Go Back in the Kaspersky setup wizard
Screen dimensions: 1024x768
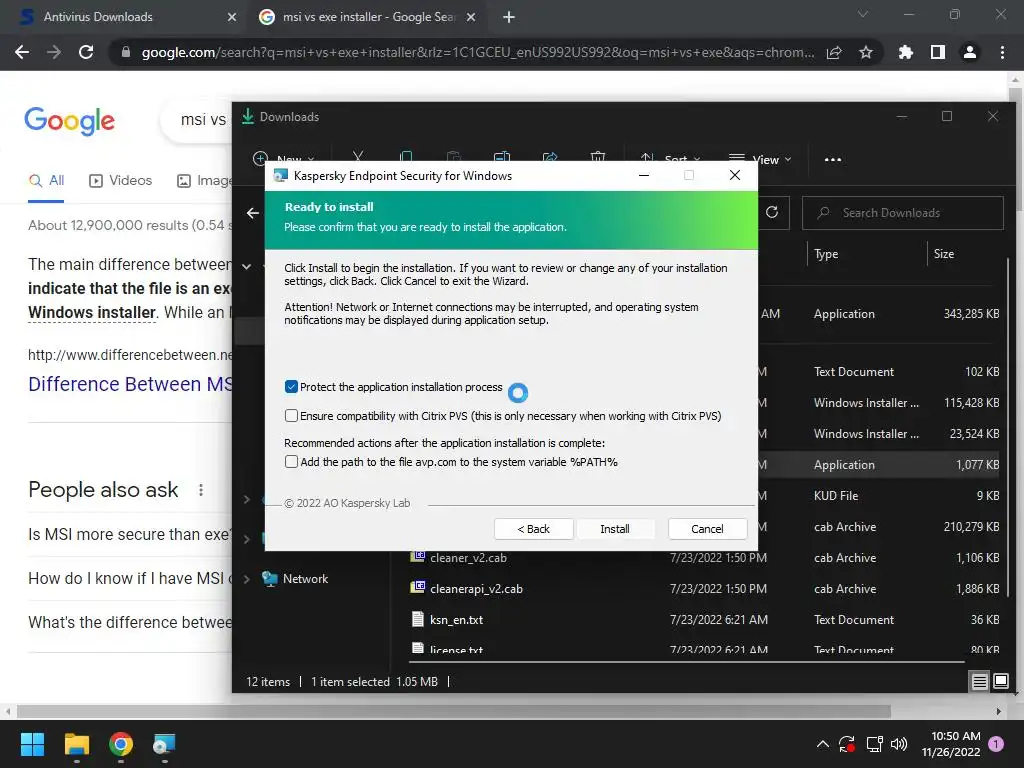[x=534, y=529]
